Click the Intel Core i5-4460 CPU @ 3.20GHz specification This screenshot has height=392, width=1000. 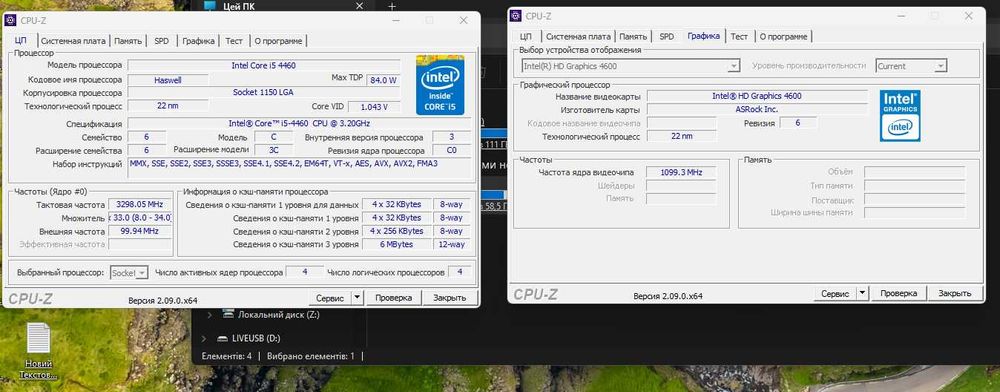click(x=298, y=123)
